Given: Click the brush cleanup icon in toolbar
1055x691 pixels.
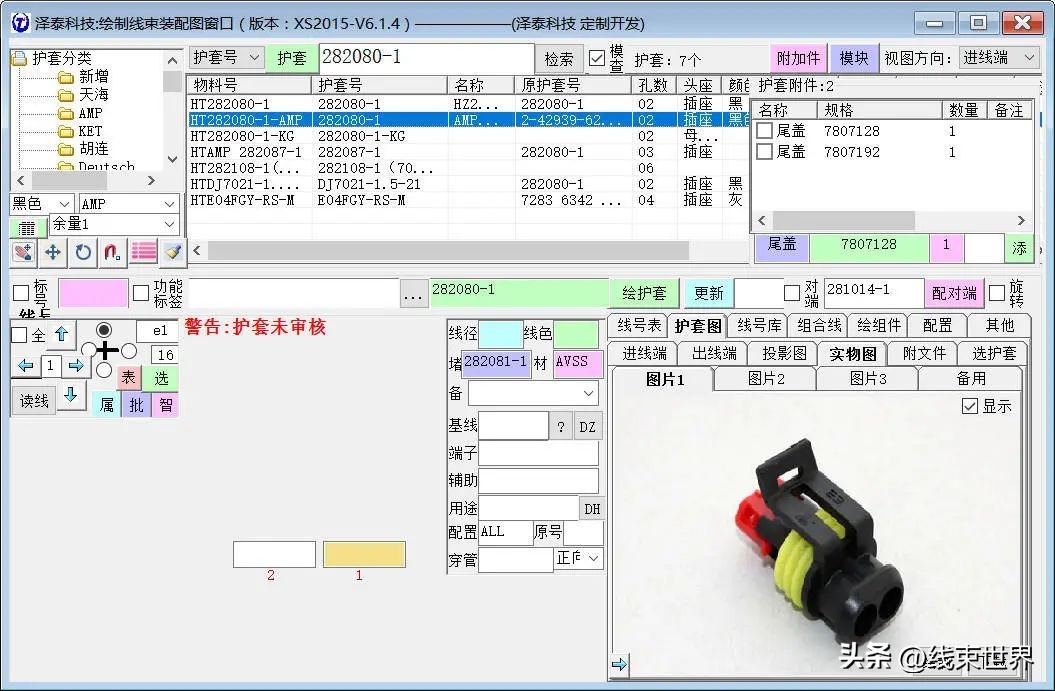Looking at the screenshot, I should (172, 253).
